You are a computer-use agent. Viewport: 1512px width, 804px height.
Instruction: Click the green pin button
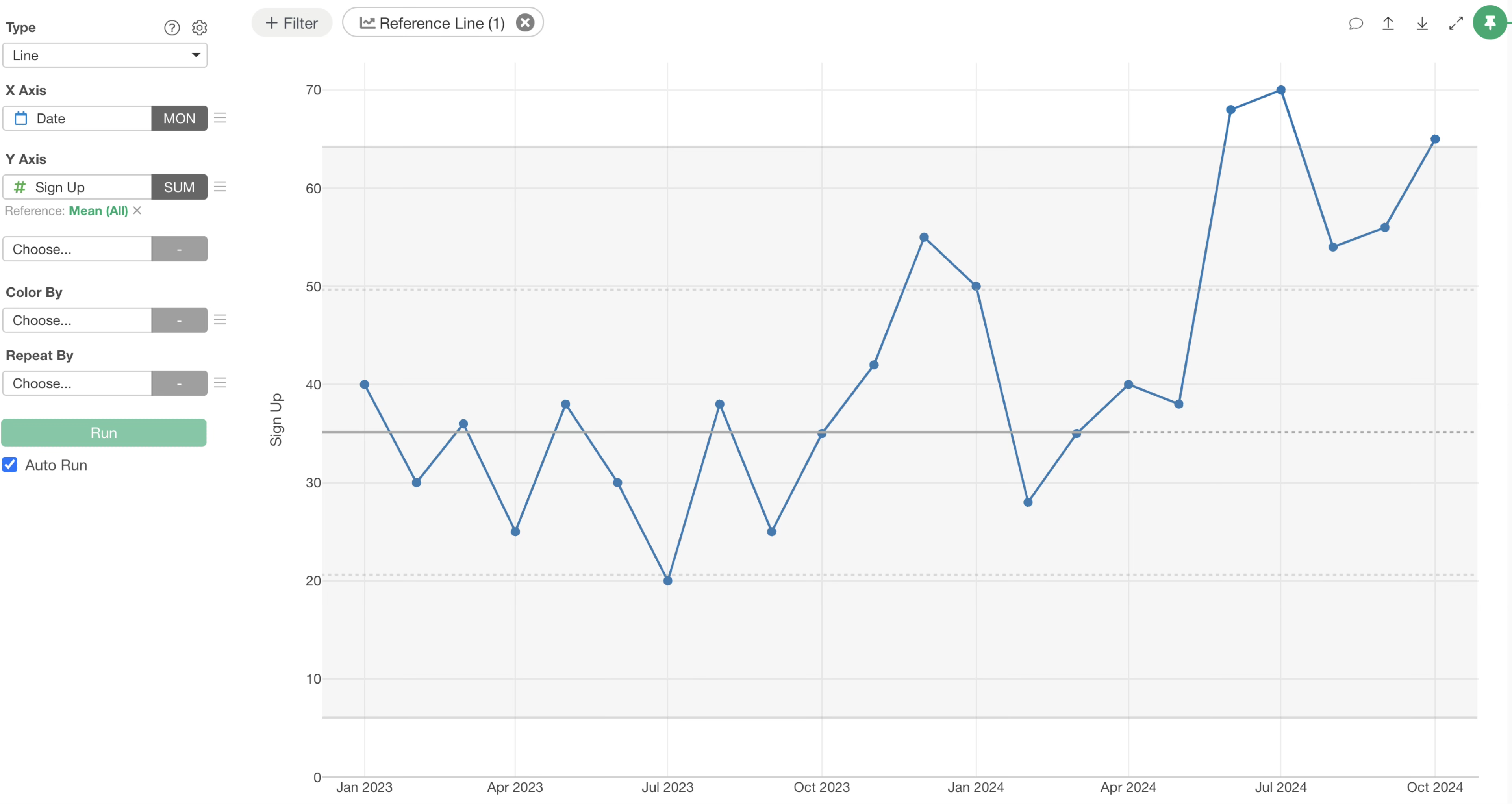pos(1490,23)
